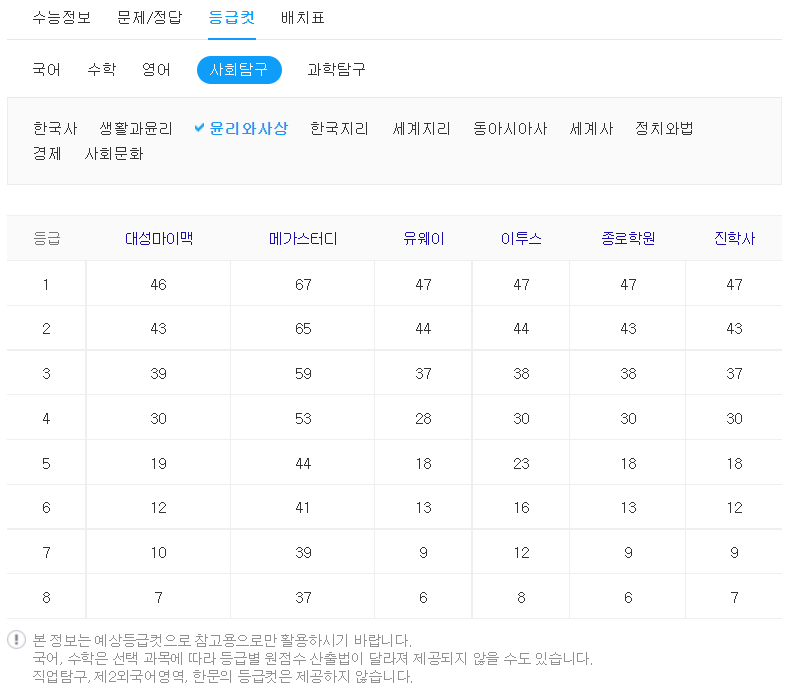This screenshot has height=698, width=788.
Task: Open the 배치표 tab
Action: (x=303, y=18)
